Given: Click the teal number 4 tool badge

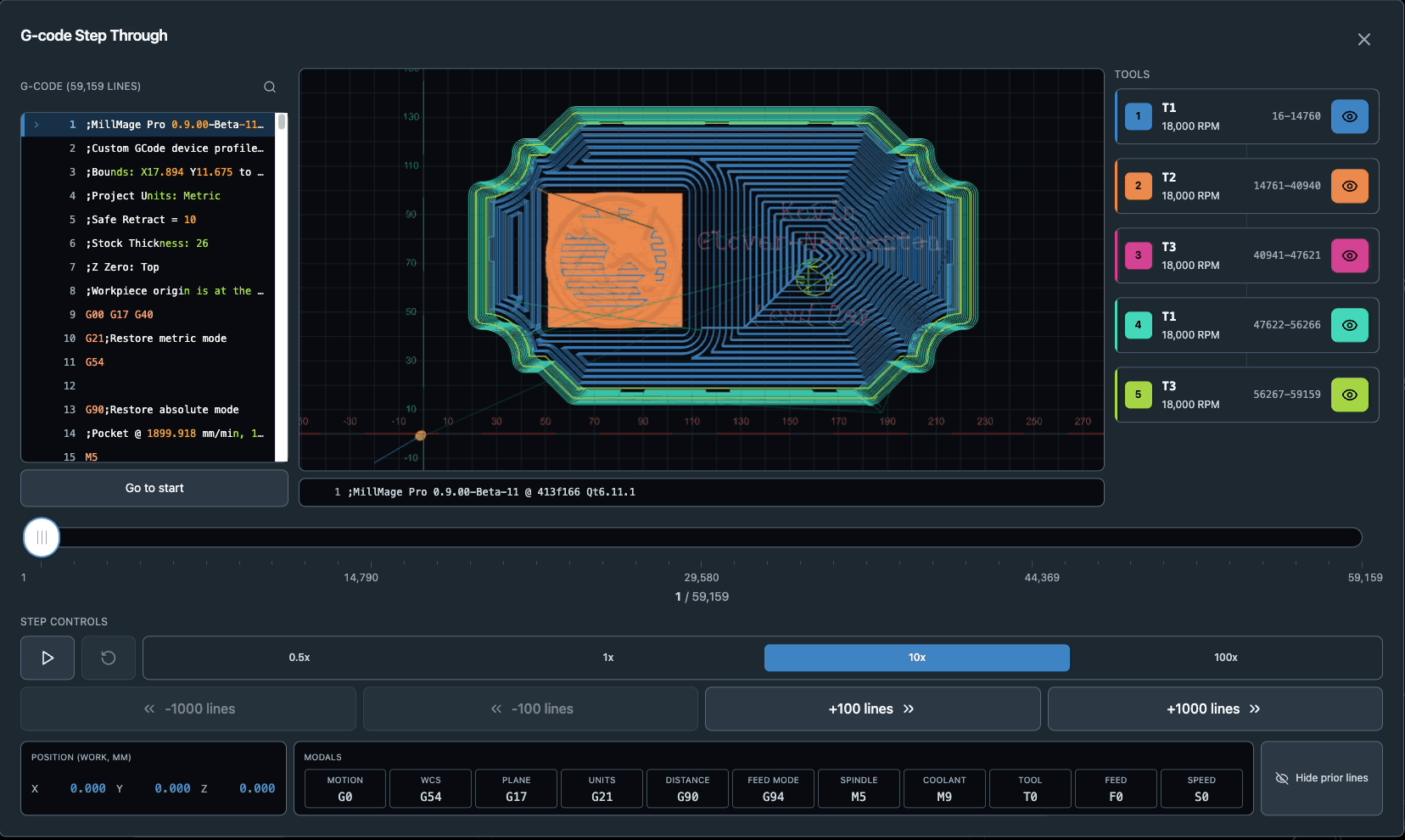Looking at the screenshot, I should point(1139,325).
